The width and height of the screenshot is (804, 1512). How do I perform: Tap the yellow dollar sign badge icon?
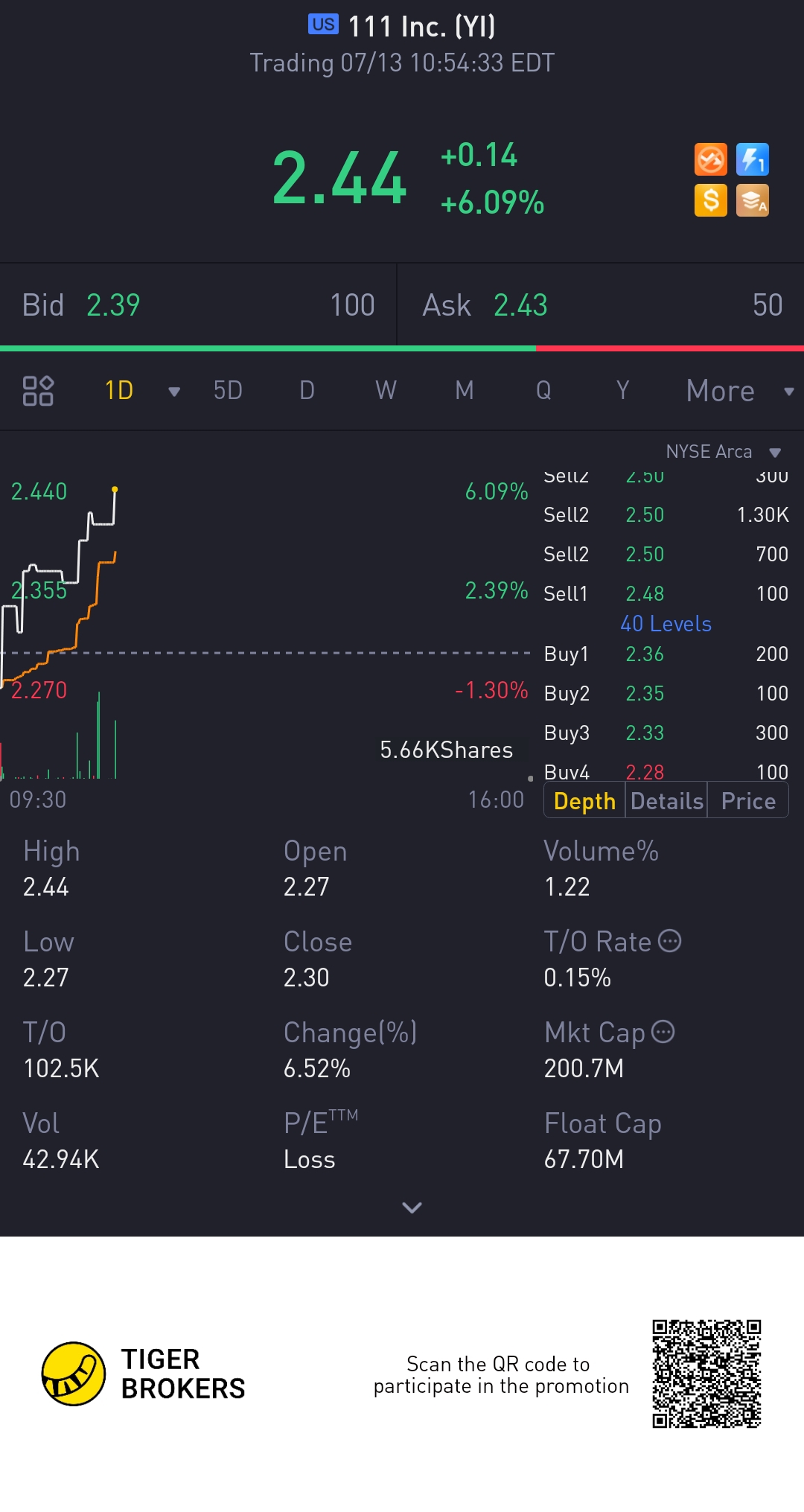point(710,200)
